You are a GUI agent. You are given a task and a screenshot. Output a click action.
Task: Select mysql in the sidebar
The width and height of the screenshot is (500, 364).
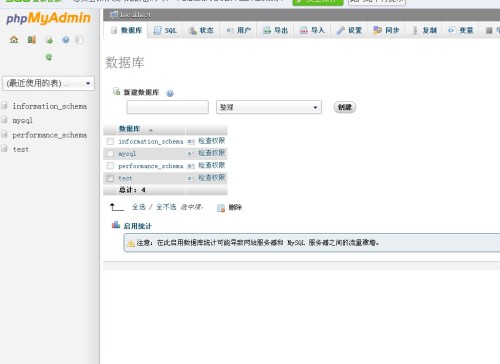tap(23, 121)
